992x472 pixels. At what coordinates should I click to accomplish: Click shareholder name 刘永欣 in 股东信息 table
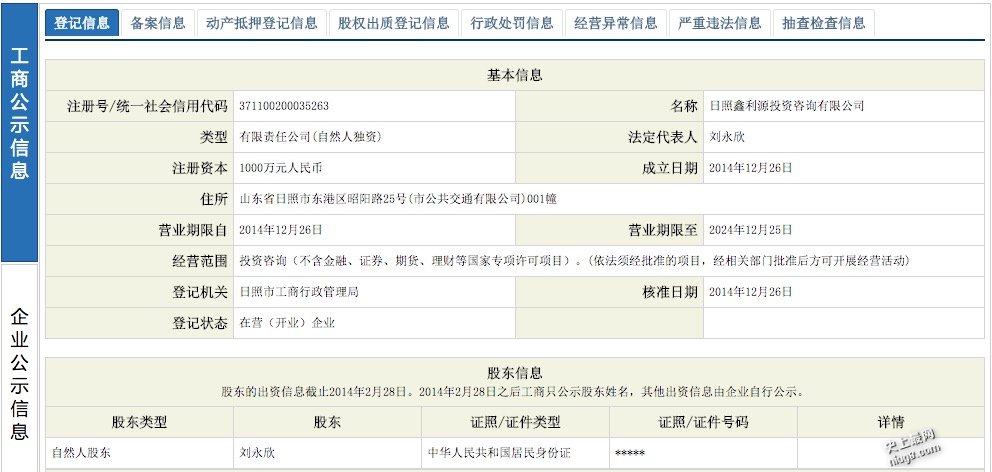pyautogui.click(x=257, y=454)
